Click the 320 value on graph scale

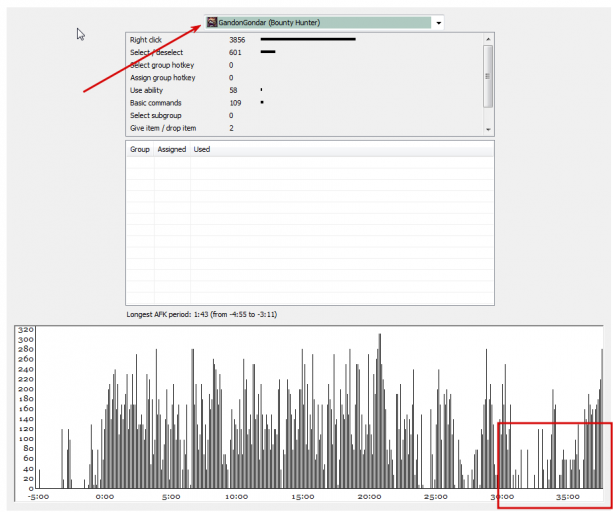click(x=26, y=329)
